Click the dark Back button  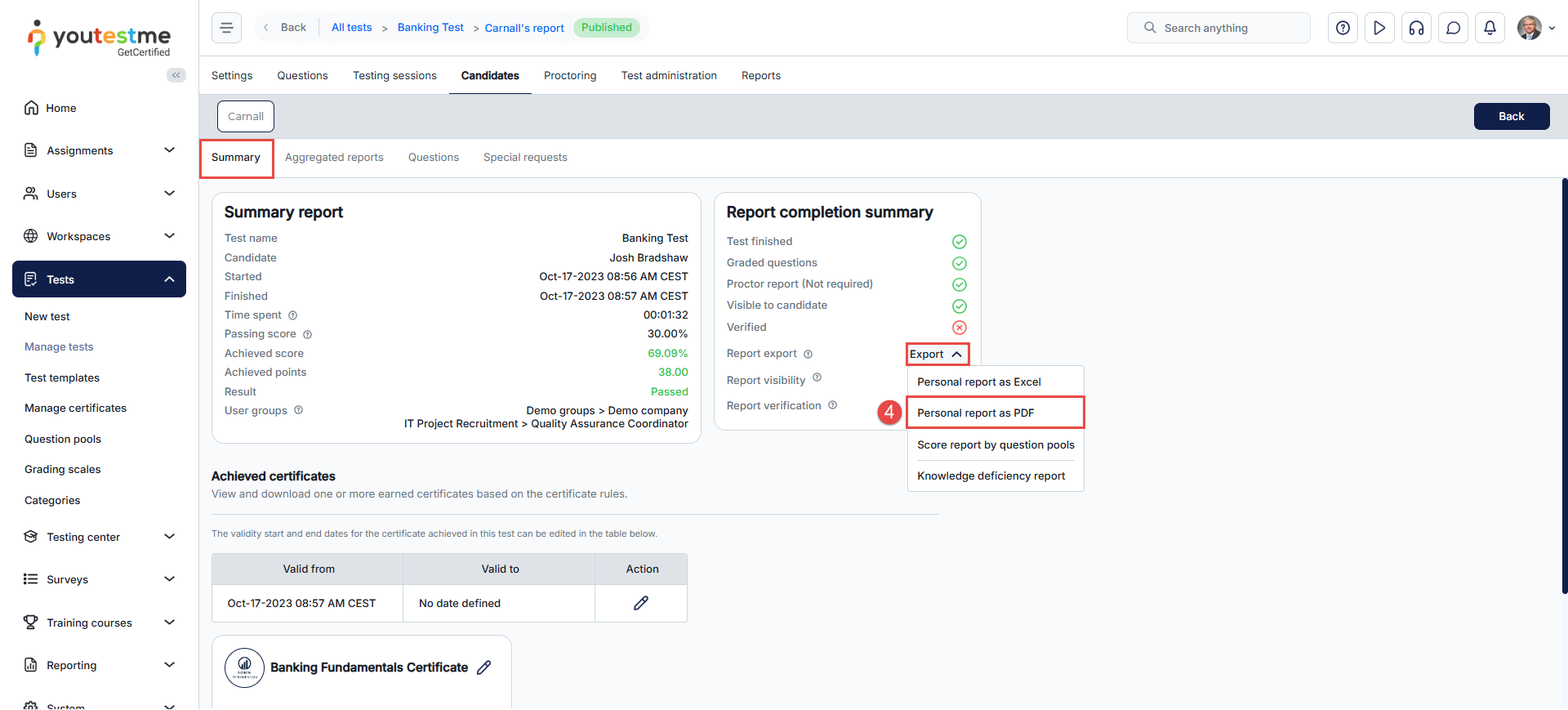coord(1511,116)
